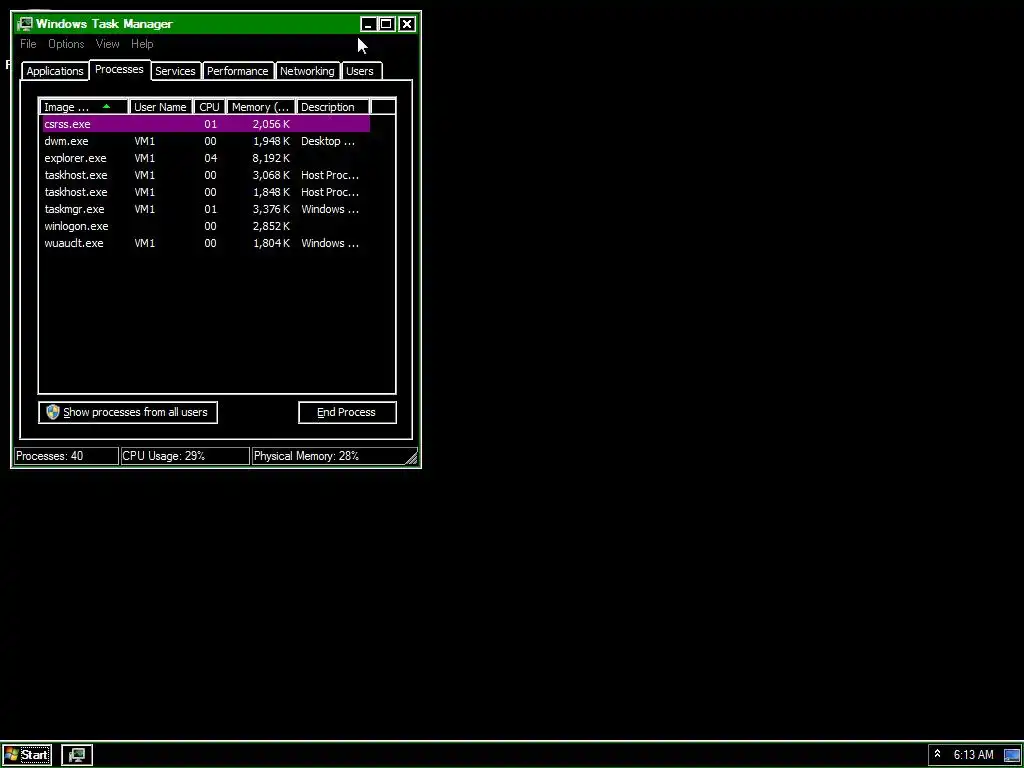Close the Task Manager window
The width and height of the screenshot is (1024, 768).
(x=407, y=24)
